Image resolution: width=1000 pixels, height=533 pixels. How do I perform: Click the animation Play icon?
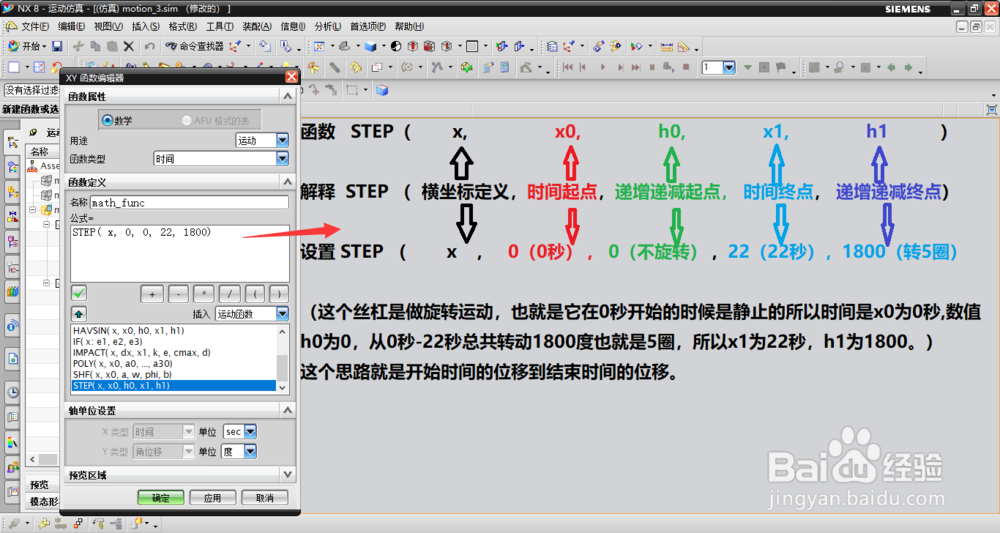[x=602, y=67]
